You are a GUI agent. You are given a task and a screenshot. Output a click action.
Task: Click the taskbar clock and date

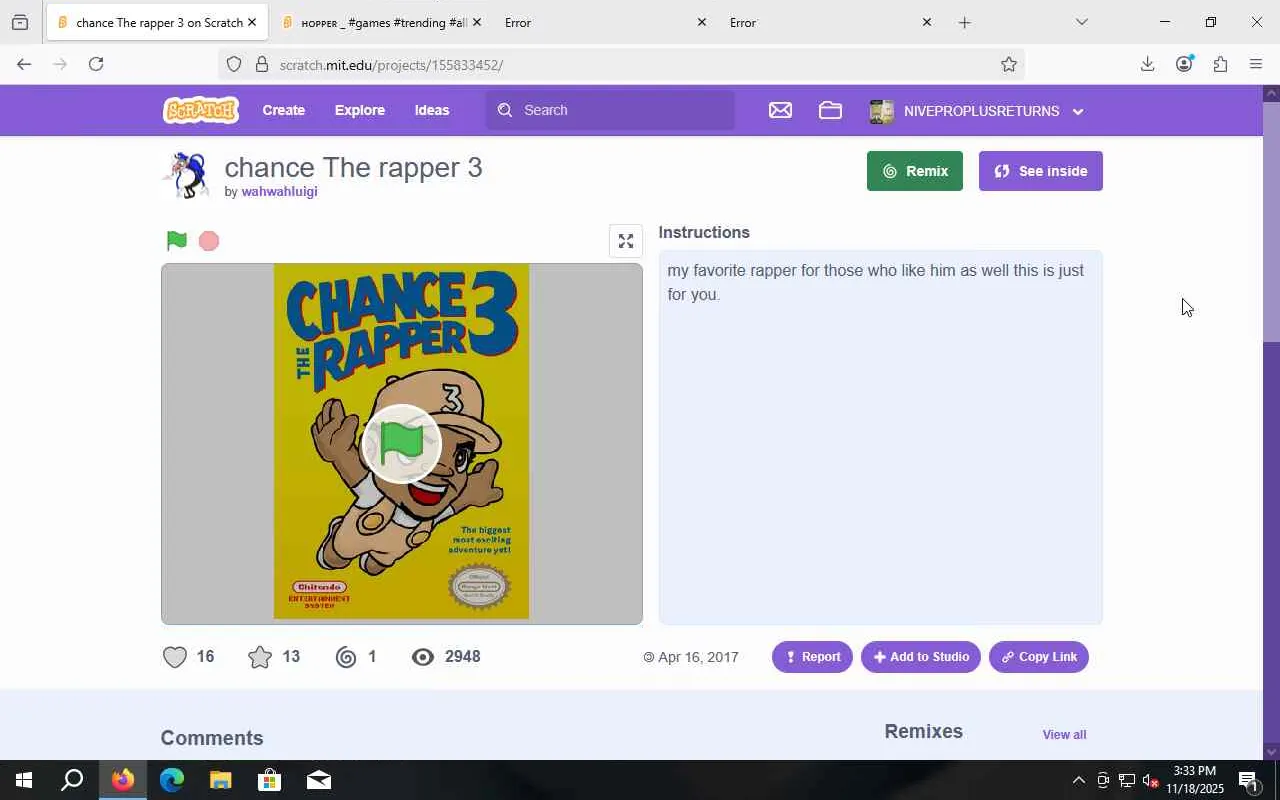[x=1194, y=780]
